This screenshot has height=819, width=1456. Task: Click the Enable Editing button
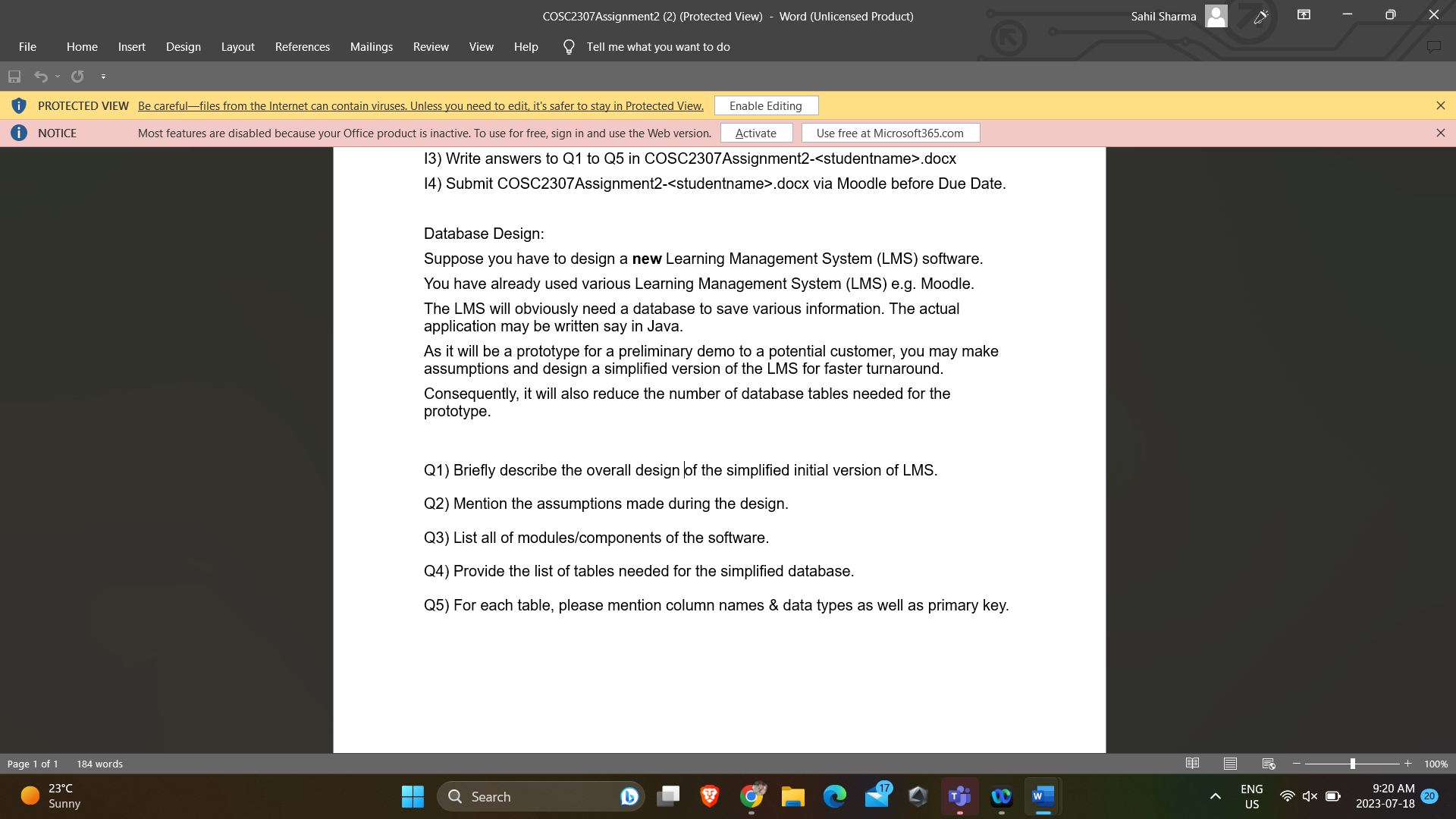pyautogui.click(x=765, y=105)
